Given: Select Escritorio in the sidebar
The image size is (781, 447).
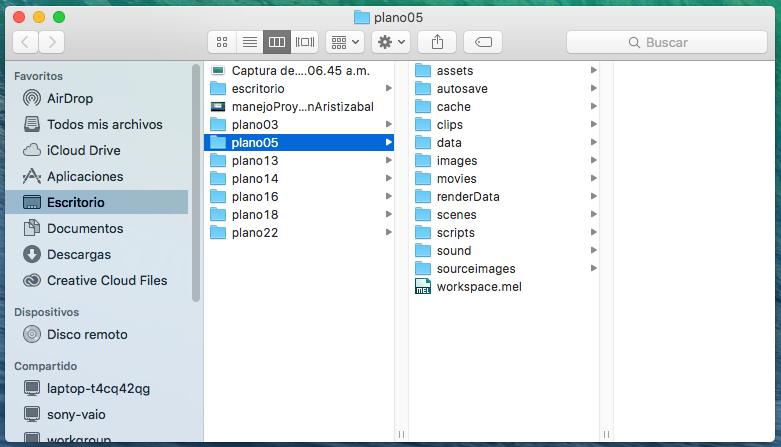Looking at the screenshot, I should point(97,202).
